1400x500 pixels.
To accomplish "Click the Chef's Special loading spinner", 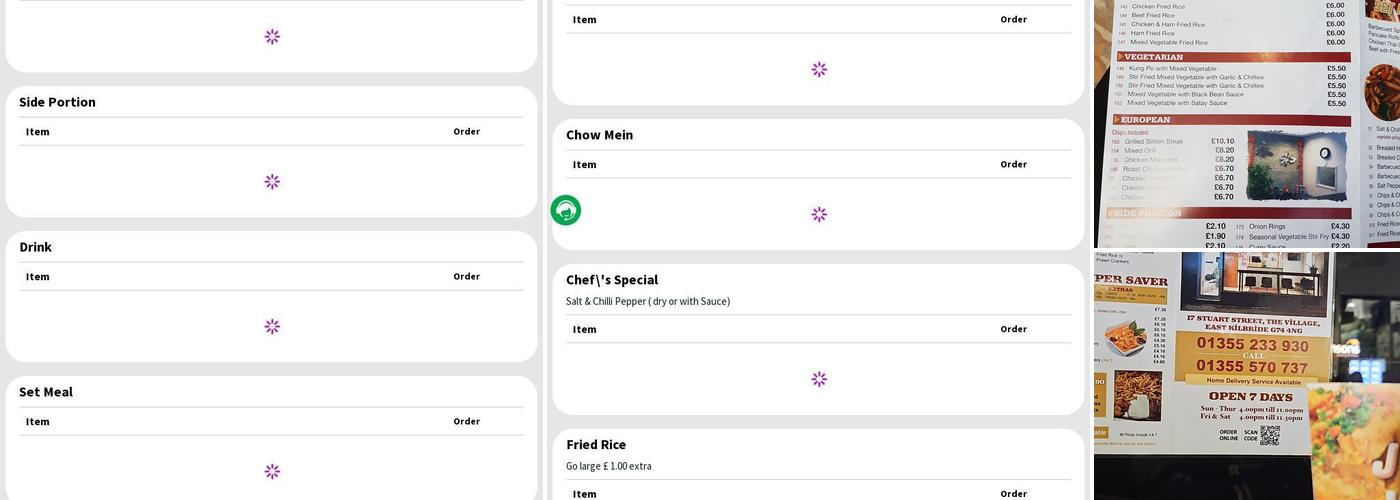I will [819, 380].
